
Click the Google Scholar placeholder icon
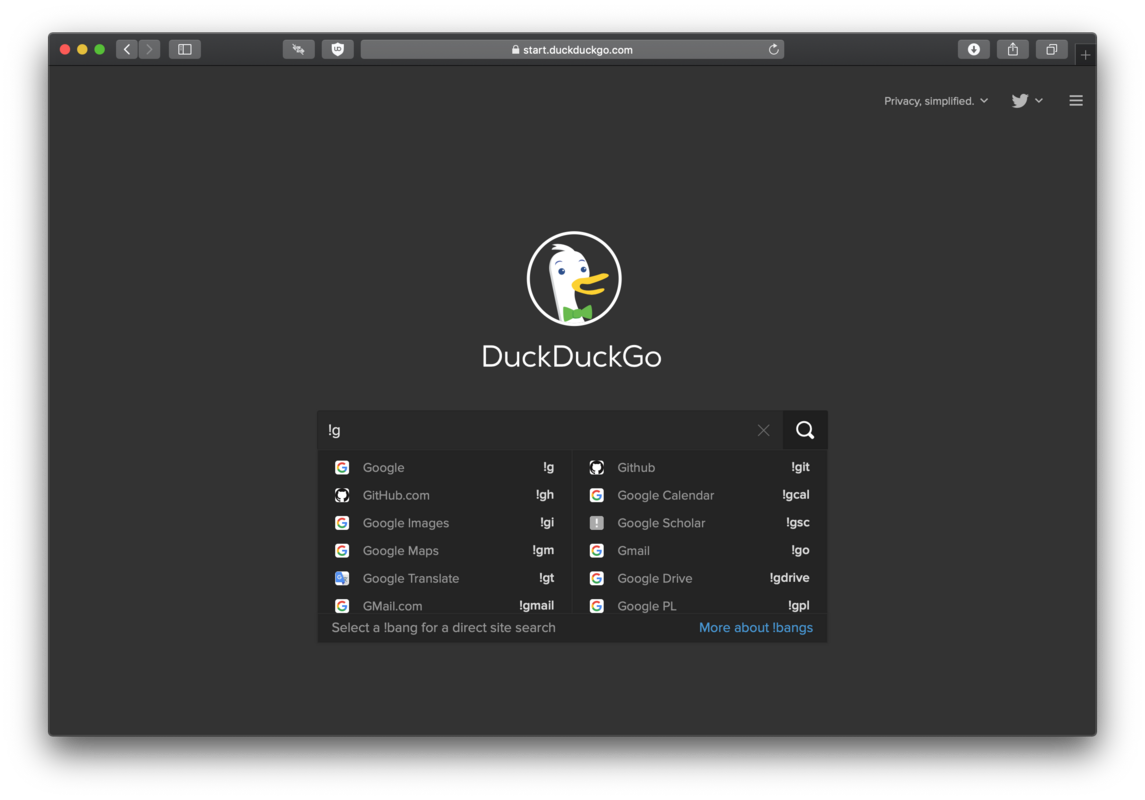click(x=597, y=523)
